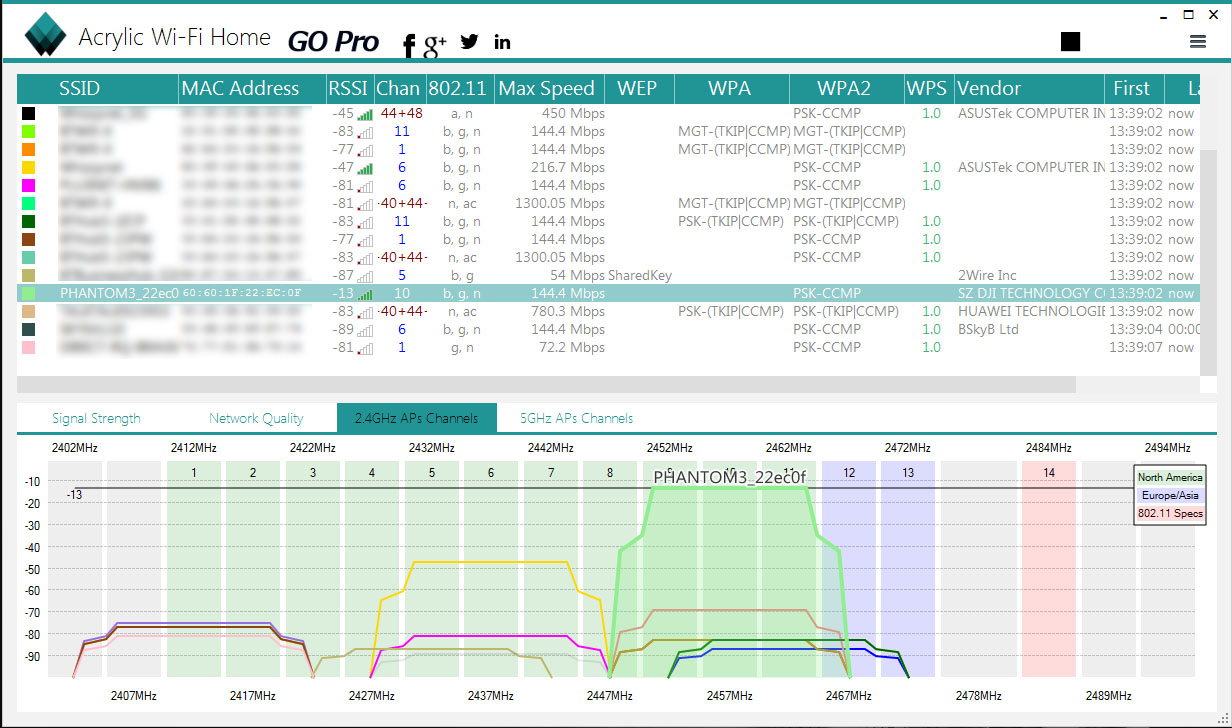Click the signal bars icon beside RSSI -13
1232x728 pixels.
click(365, 294)
